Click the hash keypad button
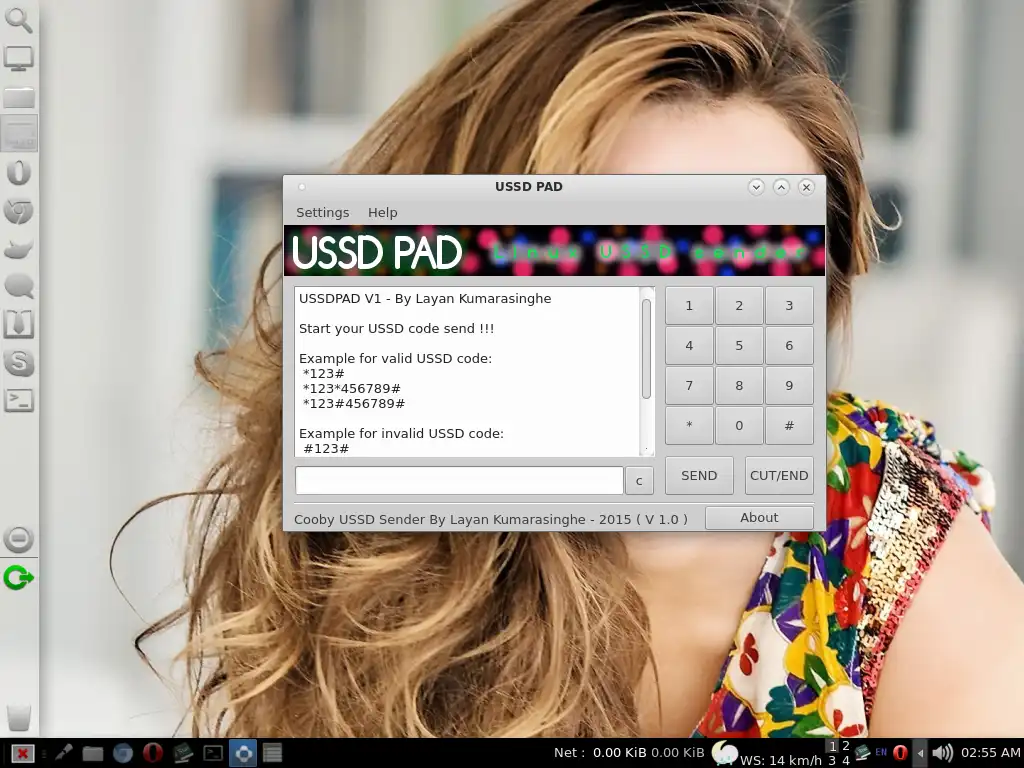Screen dimensions: 1024x768 pos(789,426)
